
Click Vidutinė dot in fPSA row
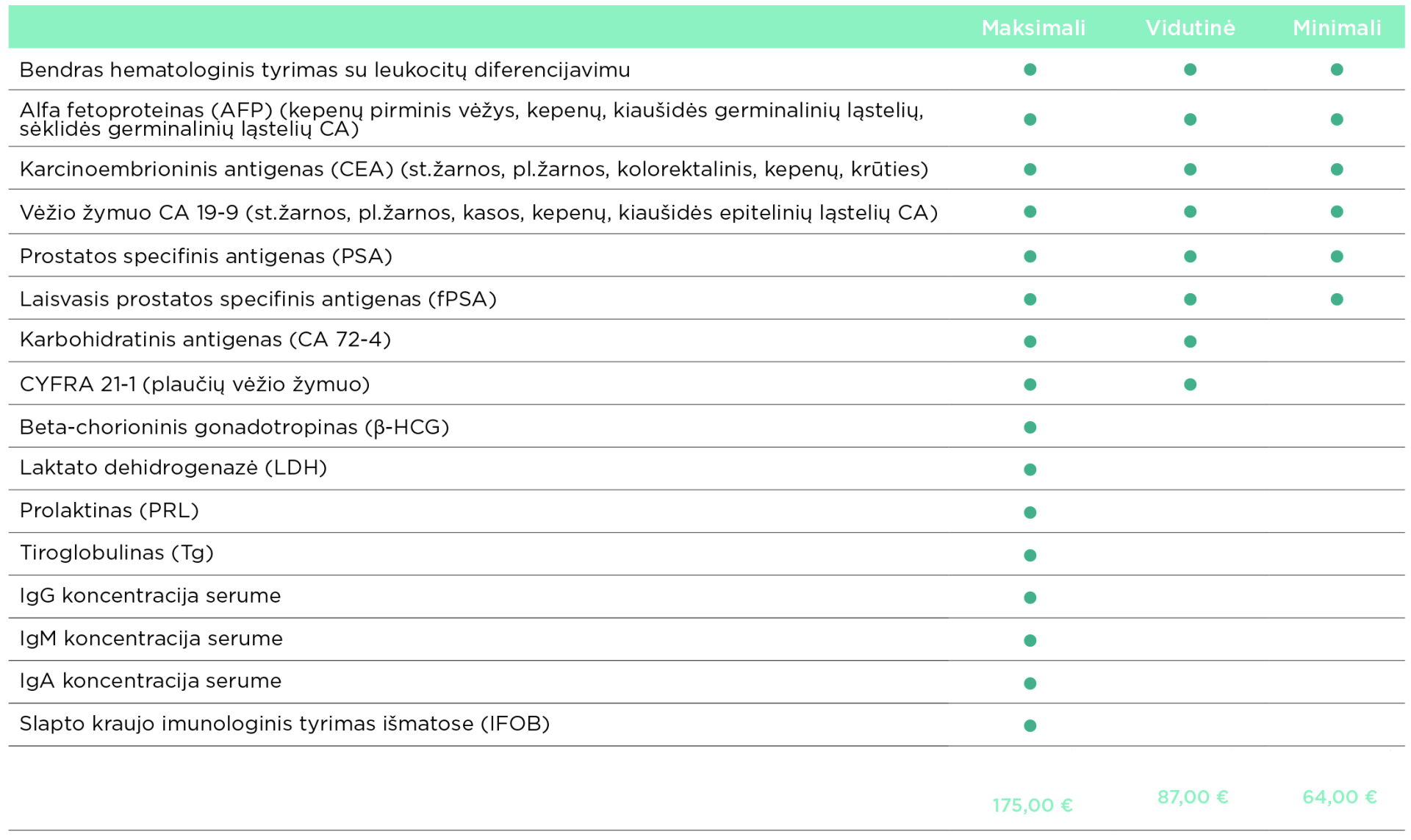pos(1191,300)
